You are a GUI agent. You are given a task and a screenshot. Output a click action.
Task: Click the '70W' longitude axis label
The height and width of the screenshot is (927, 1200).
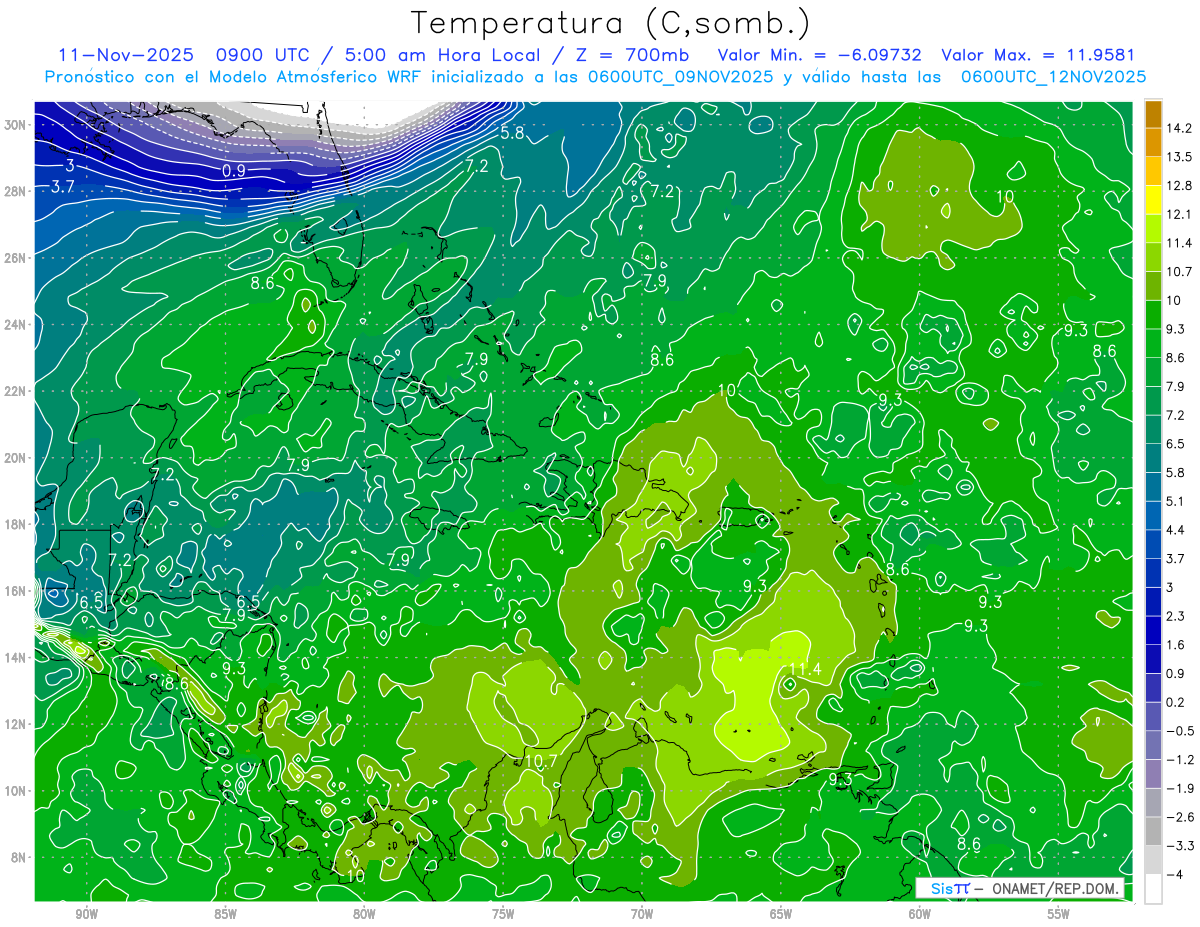tap(642, 914)
